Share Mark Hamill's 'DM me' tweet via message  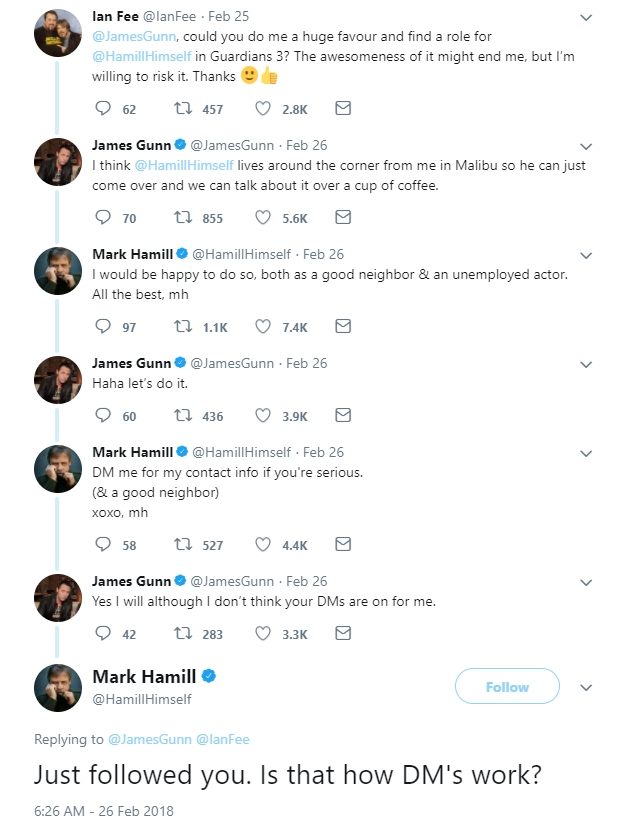(342, 544)
